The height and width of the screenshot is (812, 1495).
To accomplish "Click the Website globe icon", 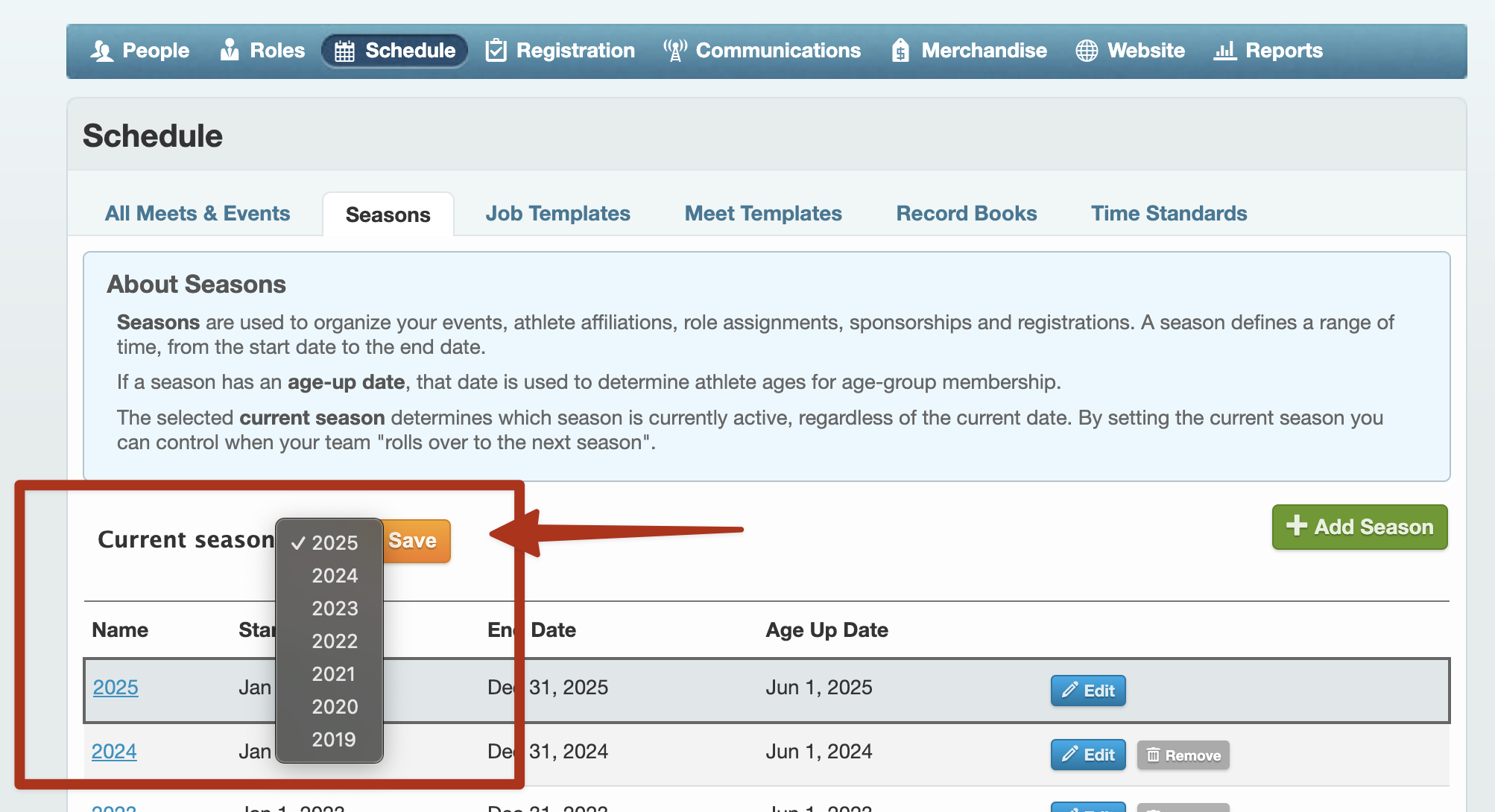I will (x=1087, y=51).
